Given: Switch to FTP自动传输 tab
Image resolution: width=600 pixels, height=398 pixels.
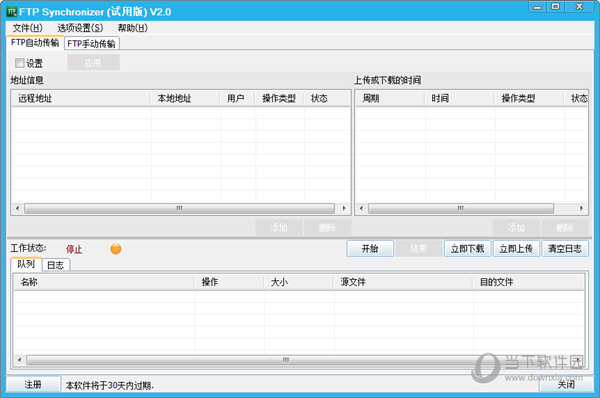Looking at the screenshot, I should [x=35, y=42].
